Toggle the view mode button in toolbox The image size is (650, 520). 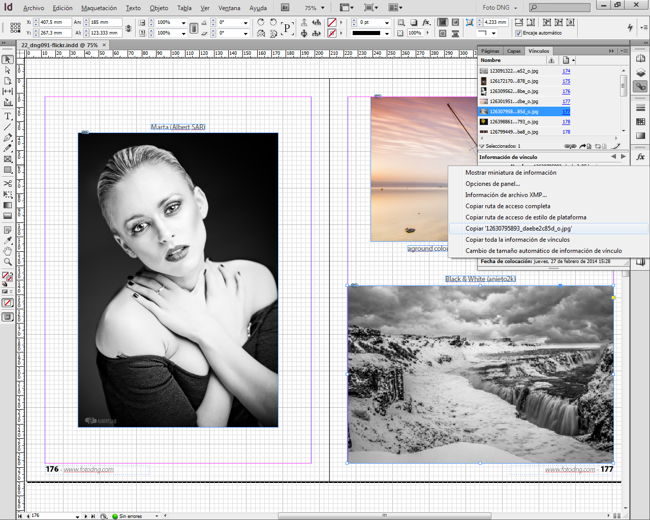[x=7, y=317]
